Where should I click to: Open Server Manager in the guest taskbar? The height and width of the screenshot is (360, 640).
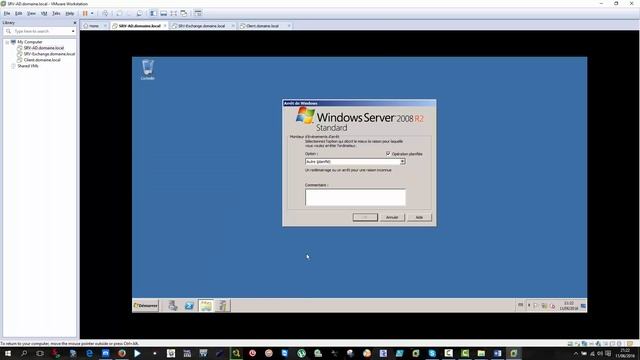pos(173,305)
